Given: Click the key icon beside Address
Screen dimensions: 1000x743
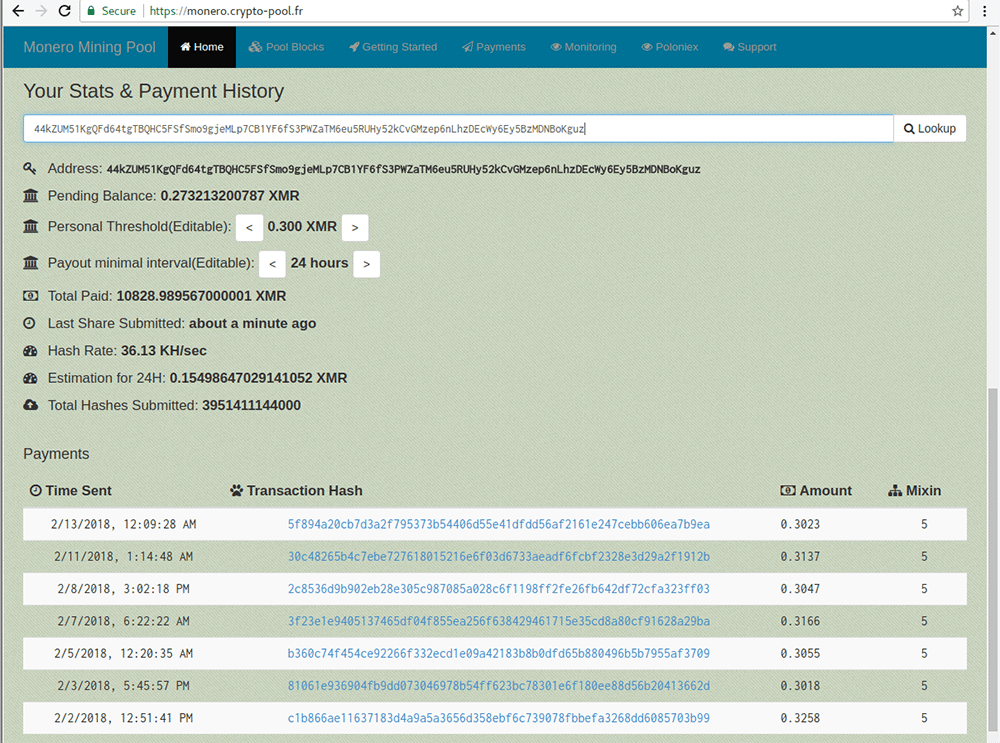Looking at the screenshot, I should pos(30,169).
